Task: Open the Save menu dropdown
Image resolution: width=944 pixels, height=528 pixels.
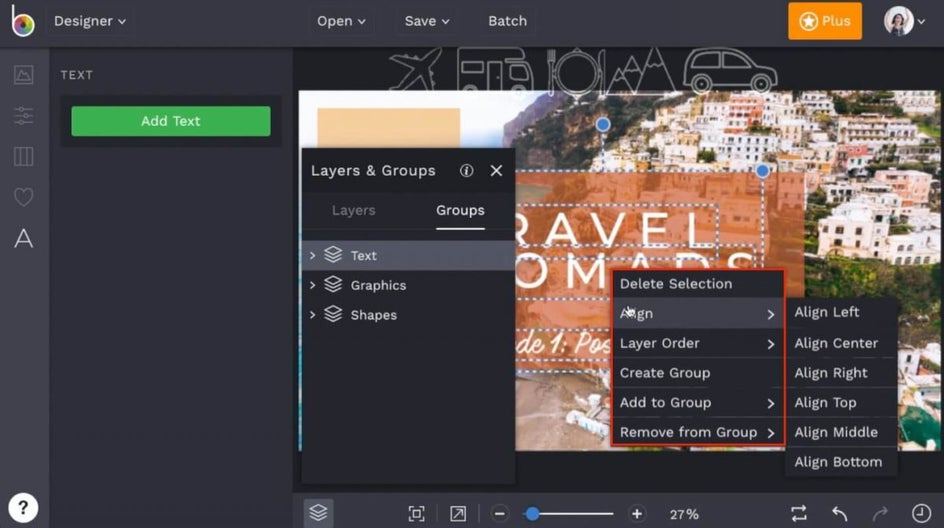Action: pos(427,21)
